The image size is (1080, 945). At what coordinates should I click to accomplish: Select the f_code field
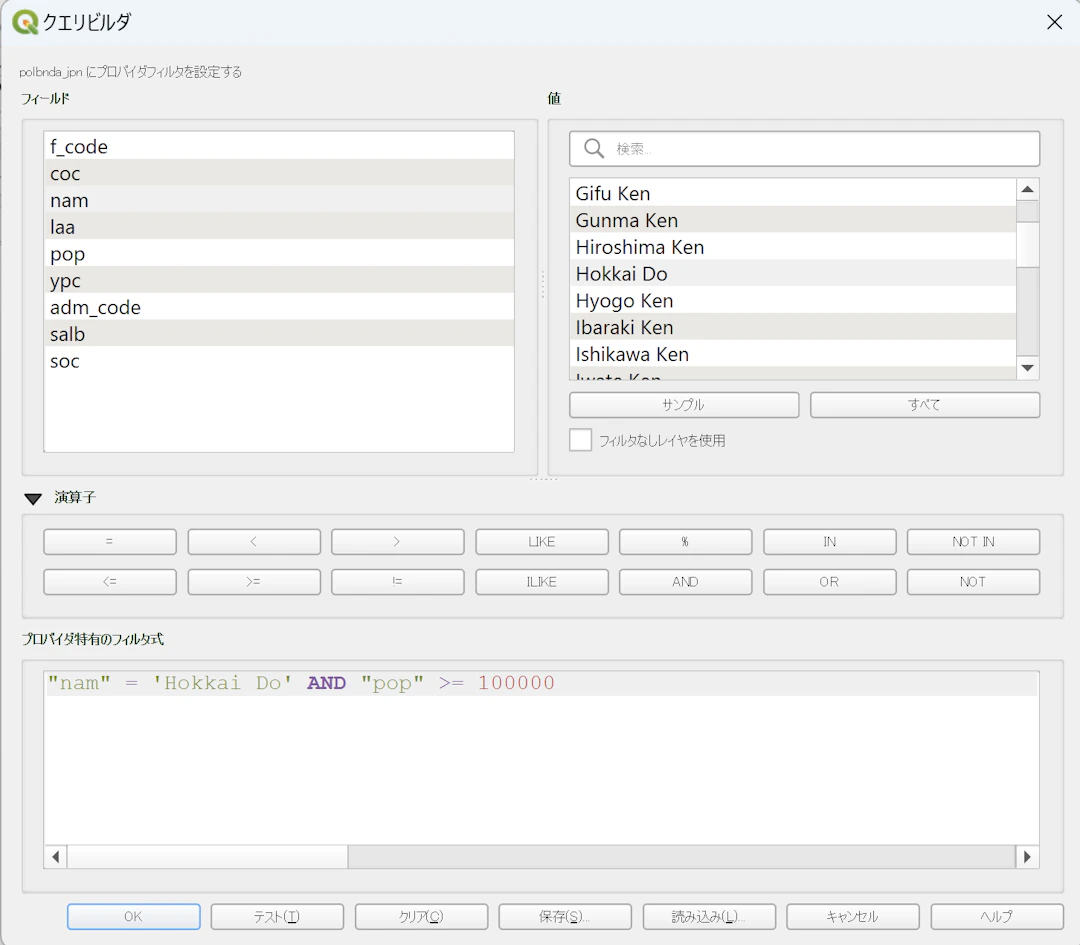pyautogui.click(x=279, y=146)
